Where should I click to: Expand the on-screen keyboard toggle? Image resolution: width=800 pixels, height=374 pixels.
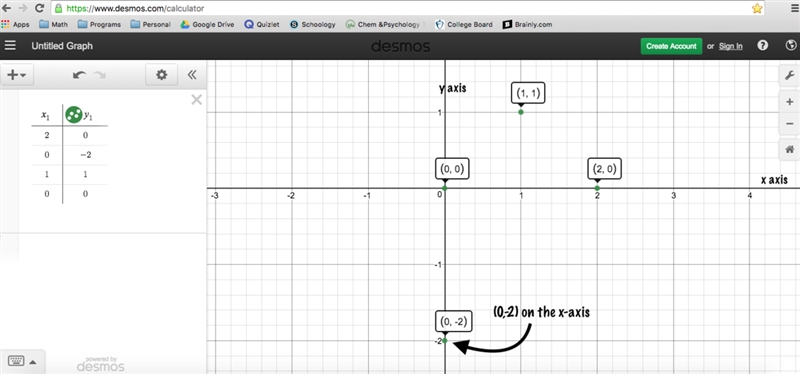tap(22, 361)
